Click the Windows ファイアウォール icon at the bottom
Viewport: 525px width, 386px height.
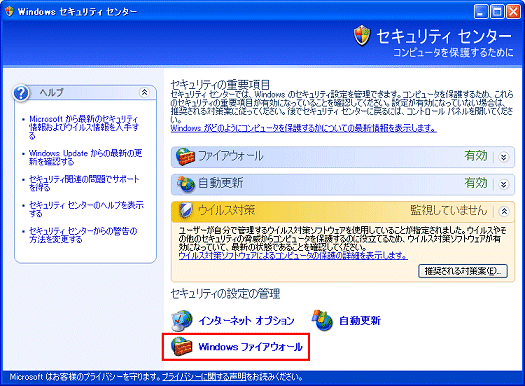pyautogui.click(x=181, y=347)
